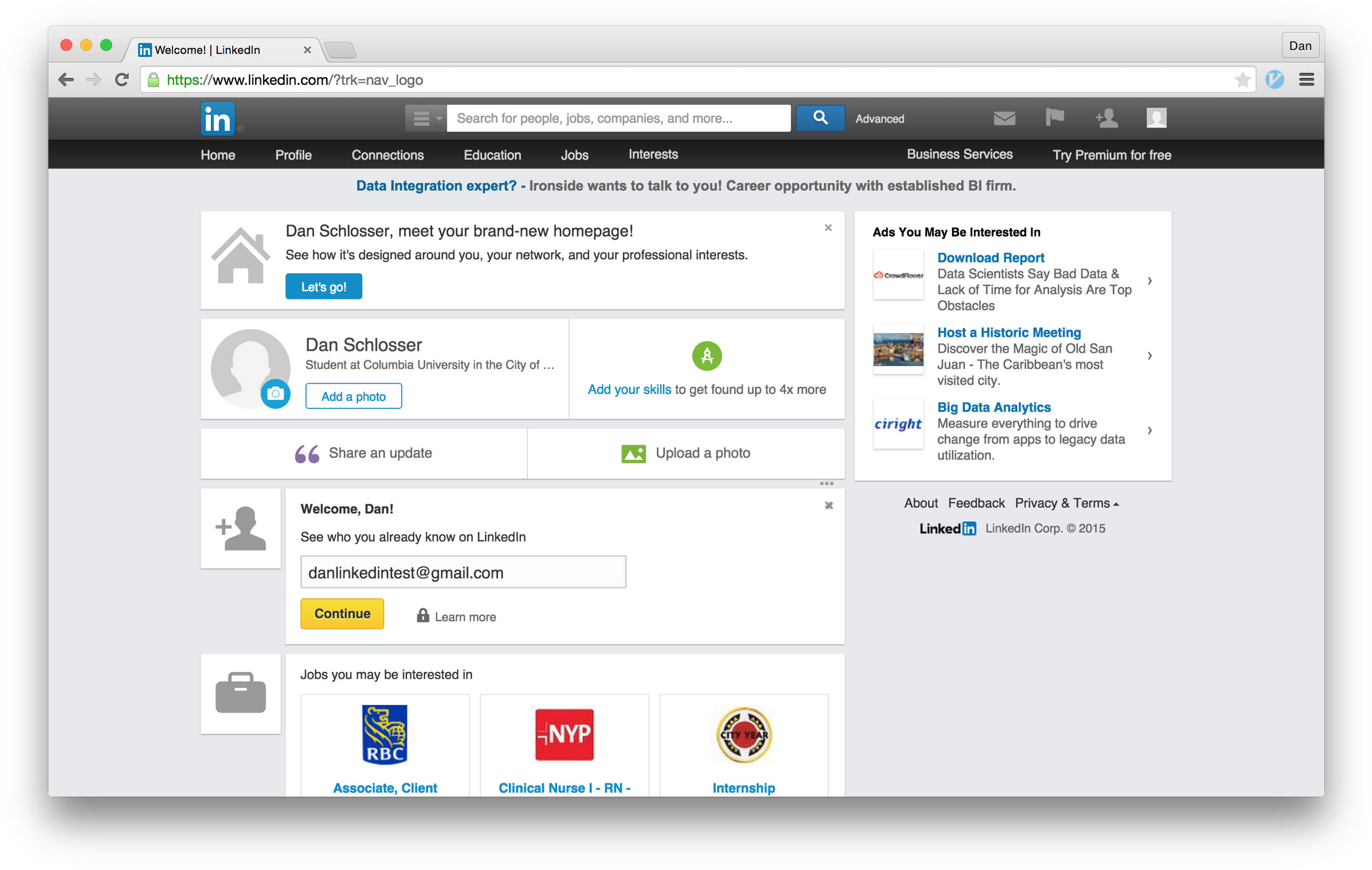Click the LinkedIn logo in header
This screenshot has width=1372, height=870.
(217, 118)
